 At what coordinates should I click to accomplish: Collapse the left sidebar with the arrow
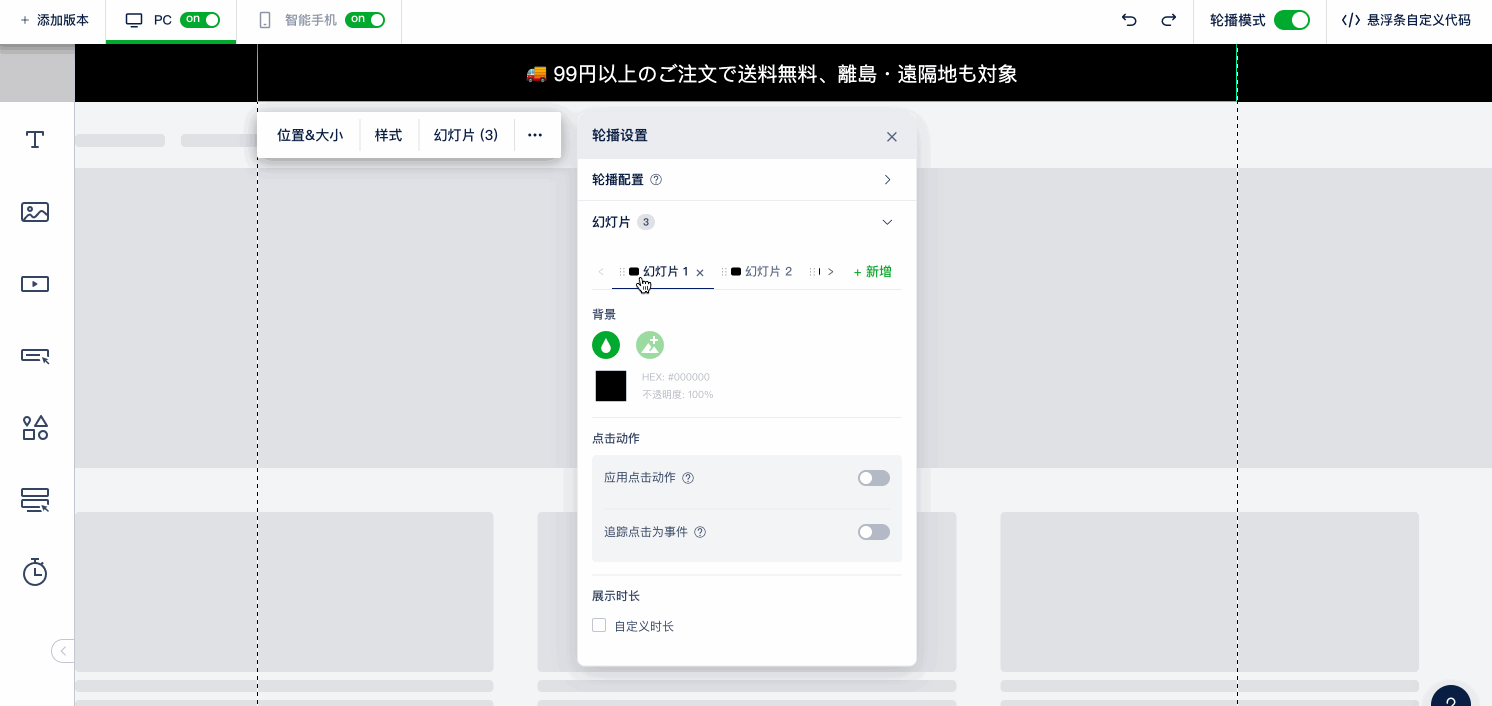63,651
